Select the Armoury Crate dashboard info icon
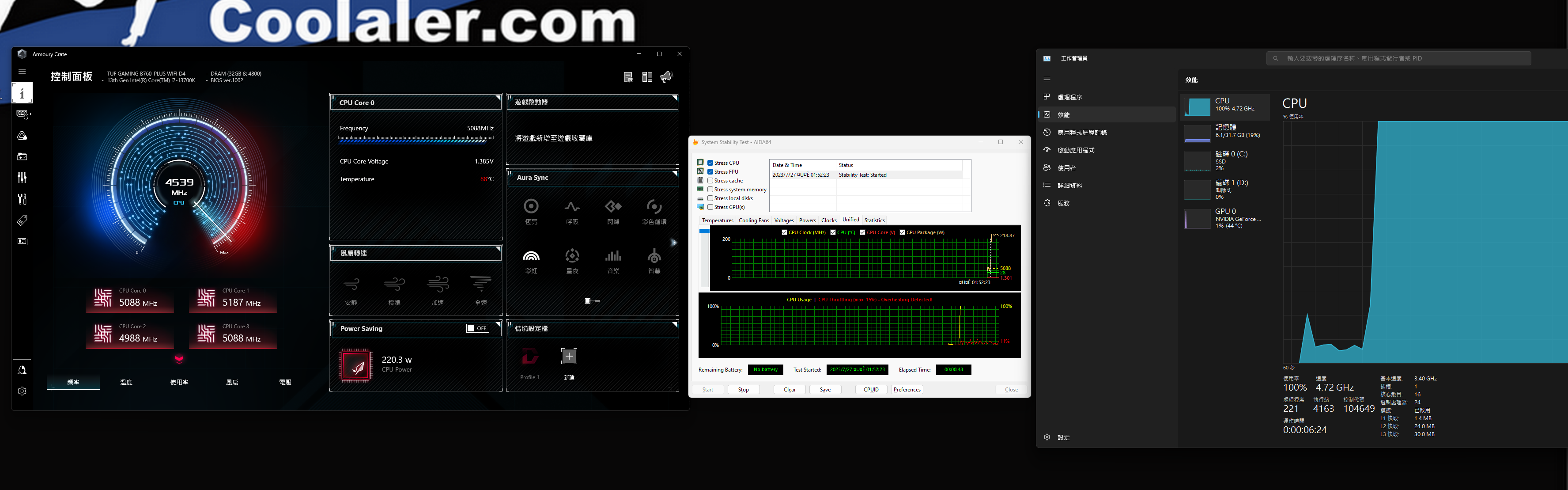The image size is (1568, 490). tap(22, 93)
